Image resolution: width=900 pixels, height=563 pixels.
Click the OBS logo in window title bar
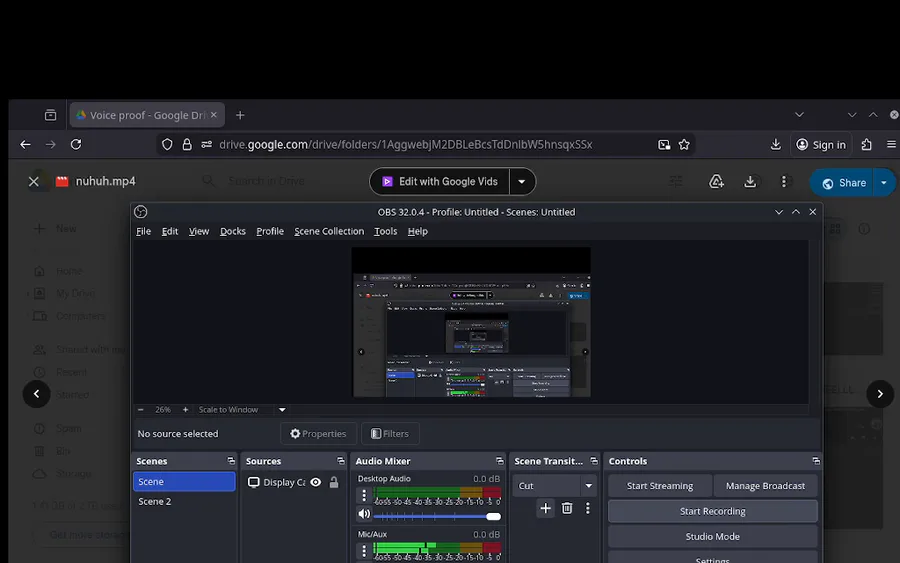(141, 212)
